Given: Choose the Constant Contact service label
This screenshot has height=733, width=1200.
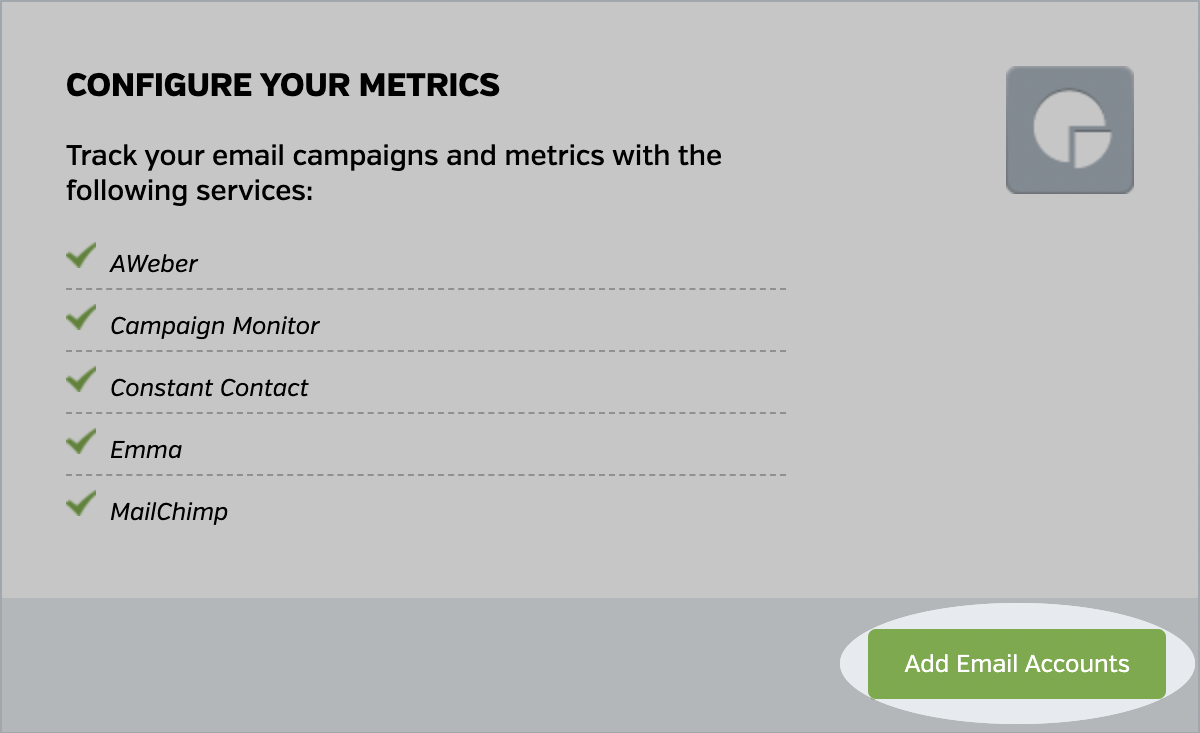Looking at the screenshot, I should [209, 388].
